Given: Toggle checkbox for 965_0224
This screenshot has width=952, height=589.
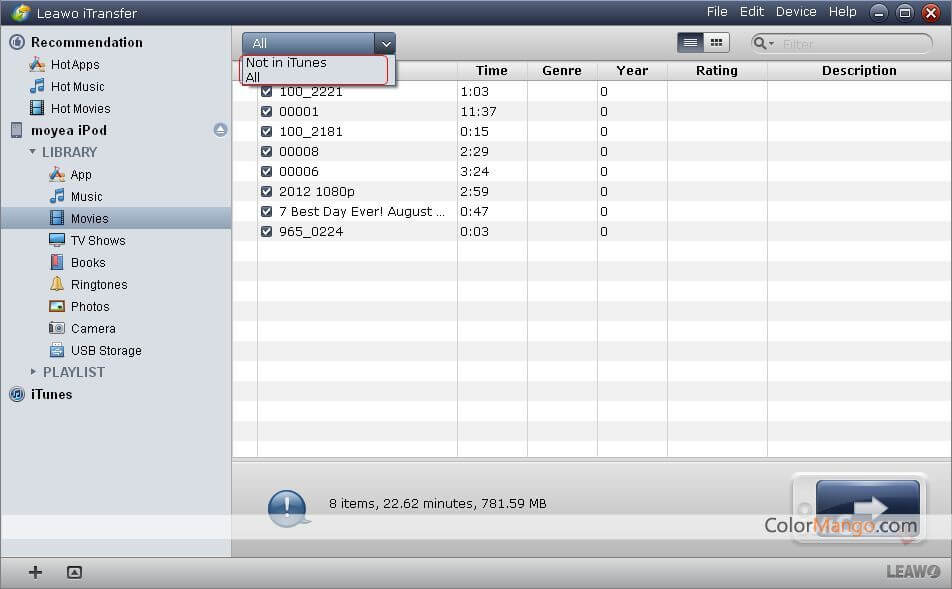Looking at the screenshot, I should click(x=267, y=232).
